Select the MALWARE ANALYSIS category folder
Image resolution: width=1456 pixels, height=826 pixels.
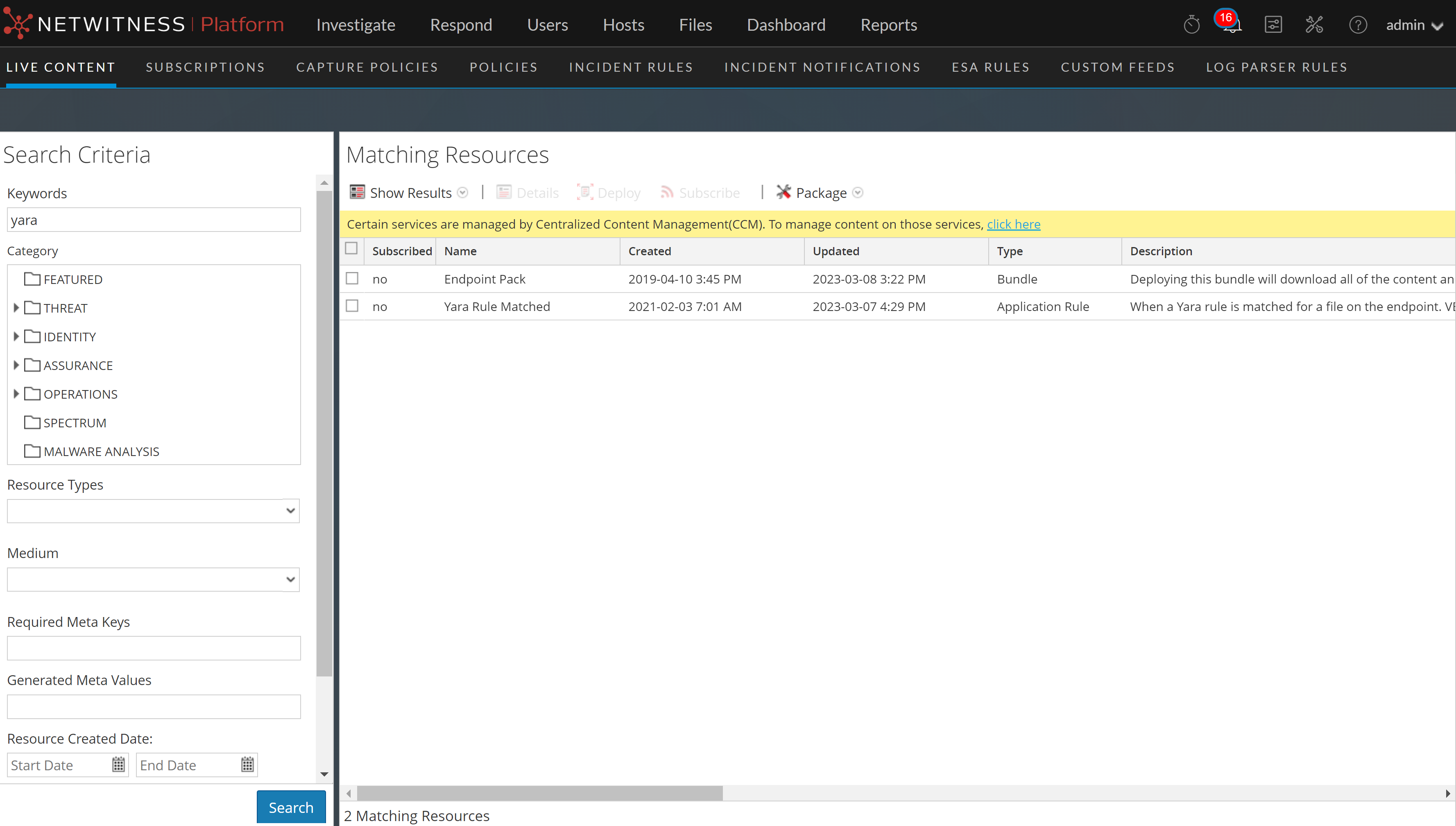91,451
